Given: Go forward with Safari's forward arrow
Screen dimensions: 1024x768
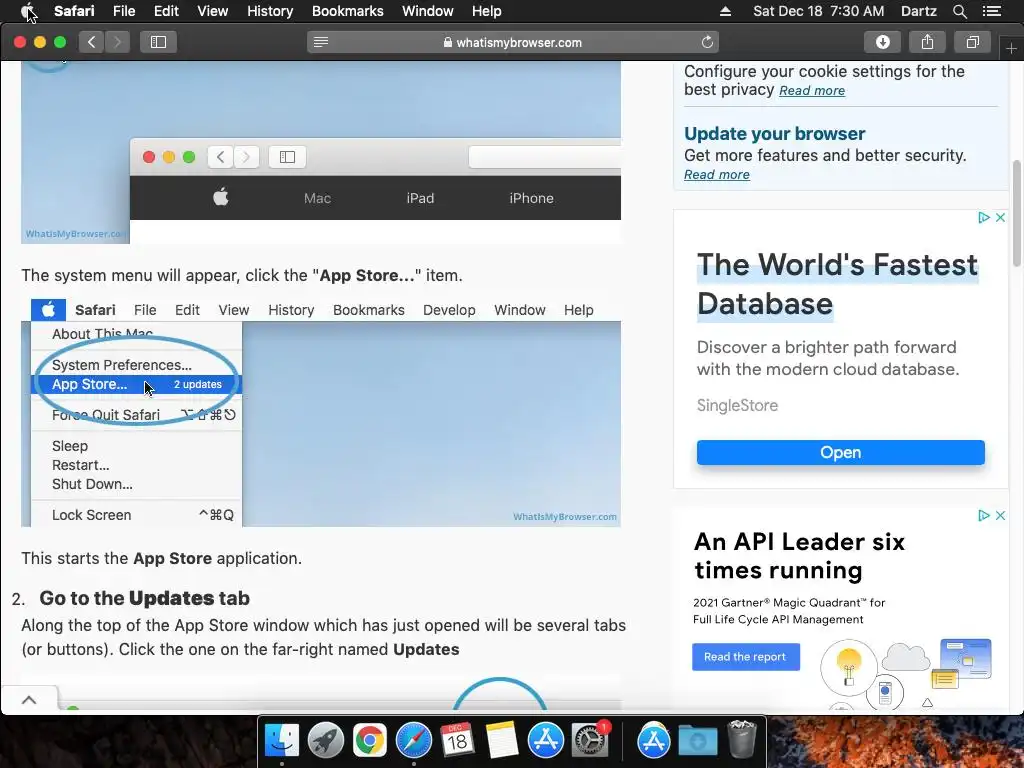Looking at the screenshot, I should pos(118,42).
